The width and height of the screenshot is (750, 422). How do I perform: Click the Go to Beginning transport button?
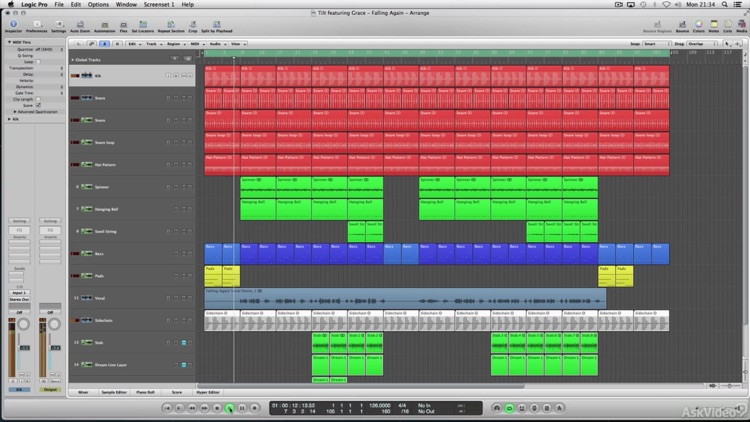166,408
